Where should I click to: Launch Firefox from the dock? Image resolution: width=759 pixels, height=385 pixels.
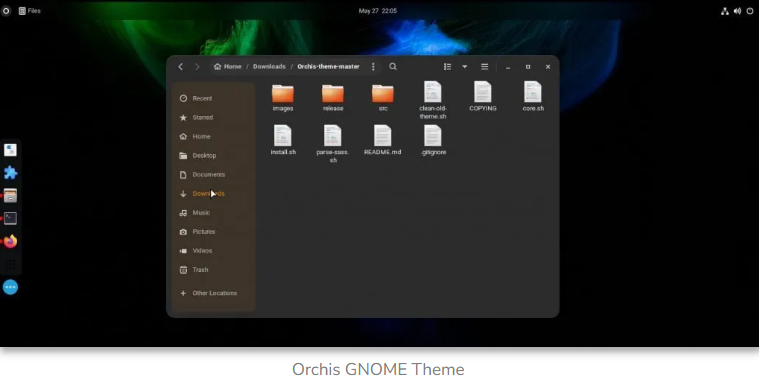10,241
